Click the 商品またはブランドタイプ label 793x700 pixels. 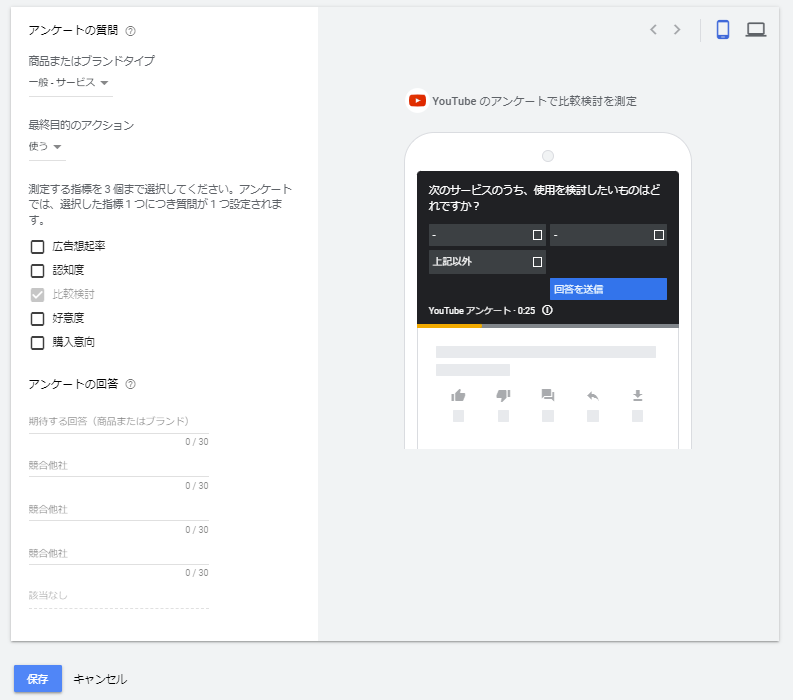pyautogui.click(x=92, y=61)
